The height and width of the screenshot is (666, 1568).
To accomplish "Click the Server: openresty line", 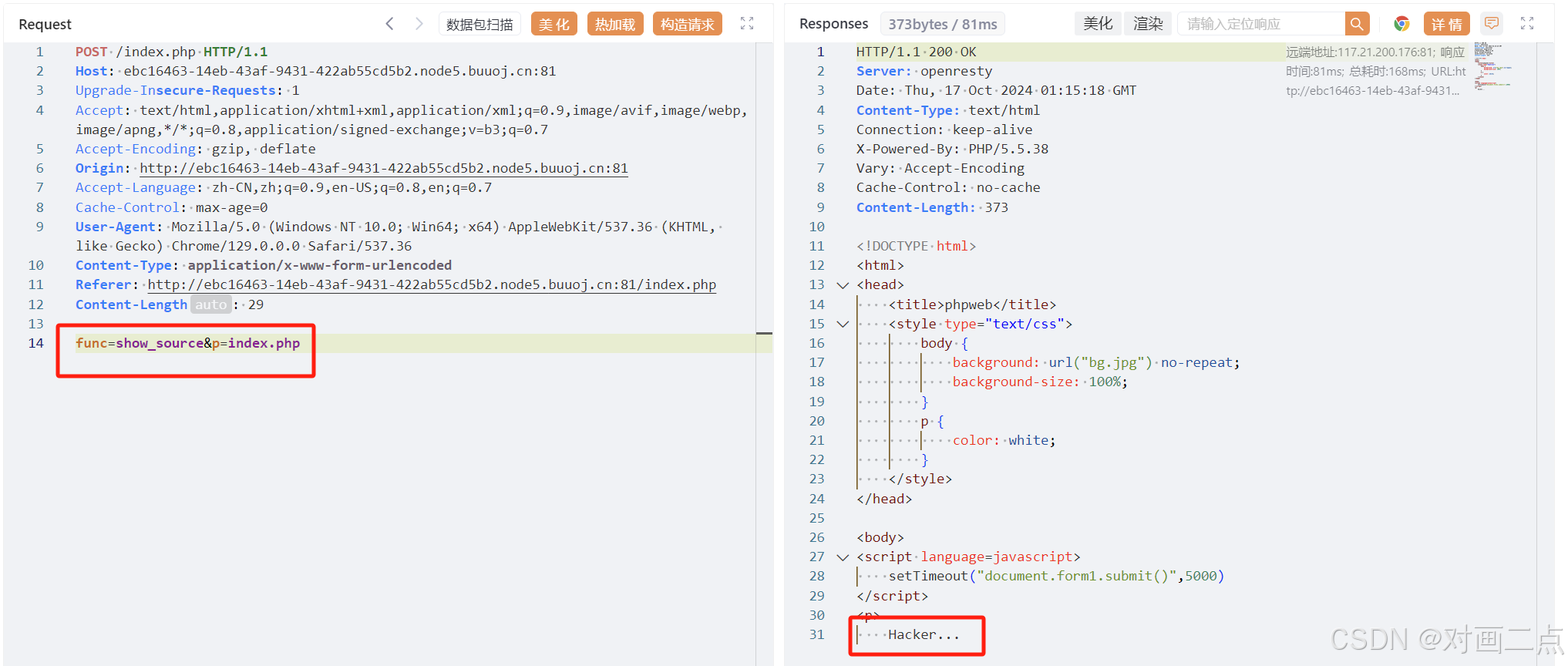I will pos(924,71).
